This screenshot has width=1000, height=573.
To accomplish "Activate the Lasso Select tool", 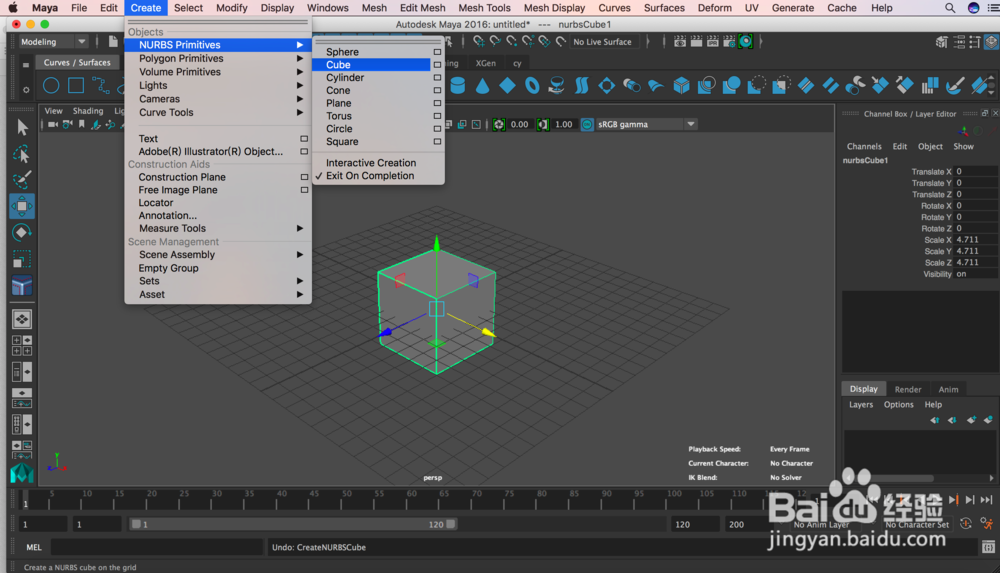I will 22,154.
